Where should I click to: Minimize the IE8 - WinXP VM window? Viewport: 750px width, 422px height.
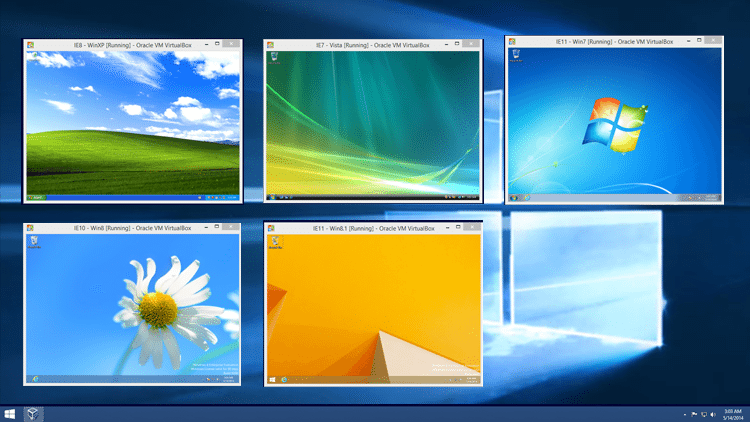(x=207, y=44)
